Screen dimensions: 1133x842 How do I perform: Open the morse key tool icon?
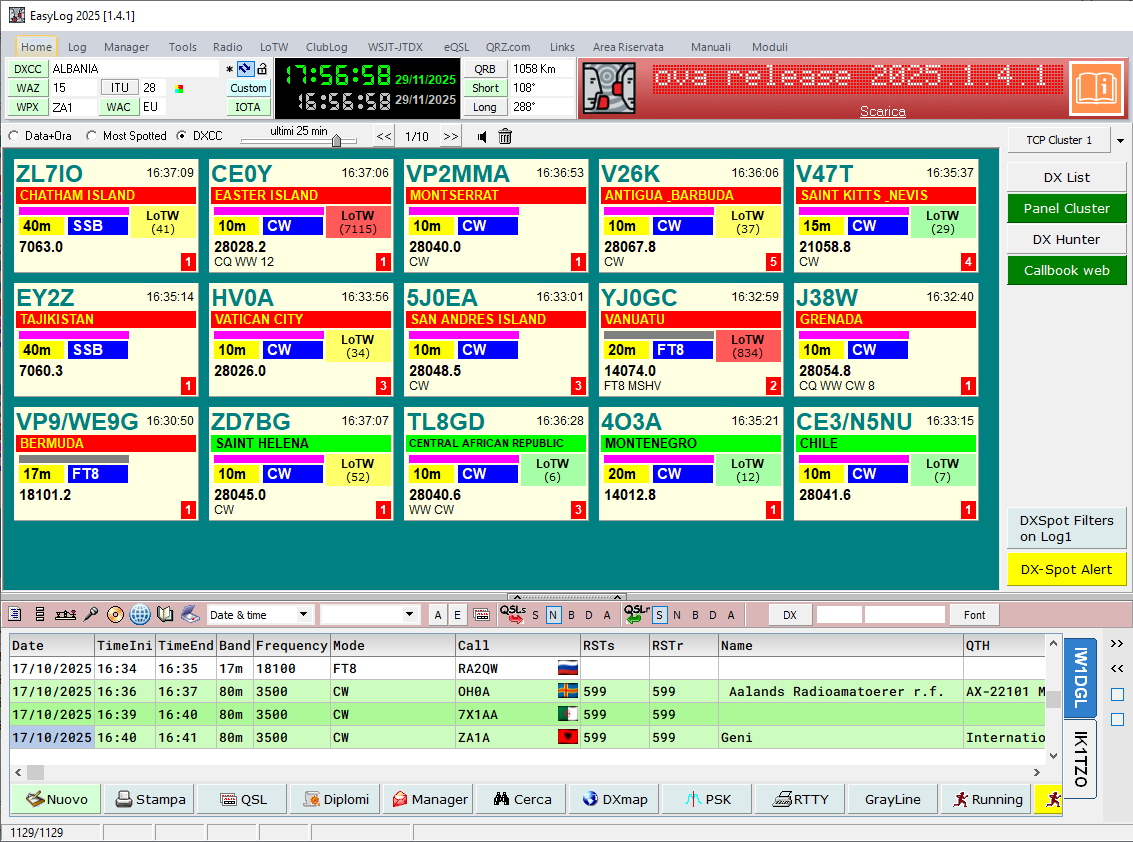tap(65, 614)
